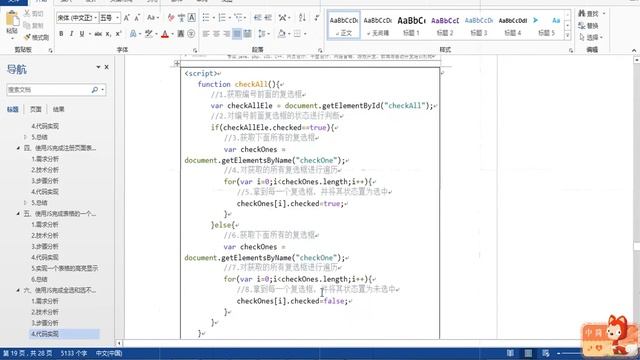This screenshot has width=640, height=360.
Task: Toggle Italic formatting
Action: click(71, 34)
